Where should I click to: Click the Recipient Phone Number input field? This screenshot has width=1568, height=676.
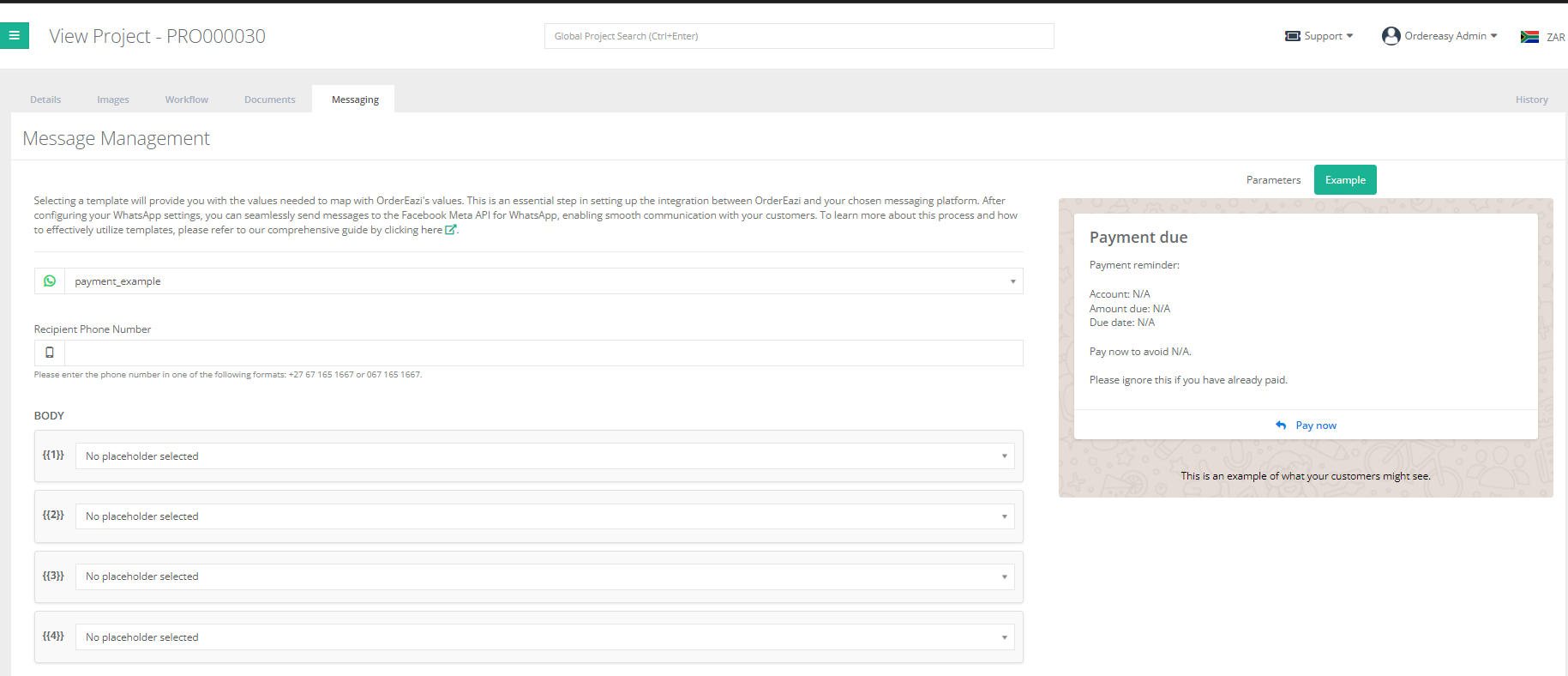point(544,353)
